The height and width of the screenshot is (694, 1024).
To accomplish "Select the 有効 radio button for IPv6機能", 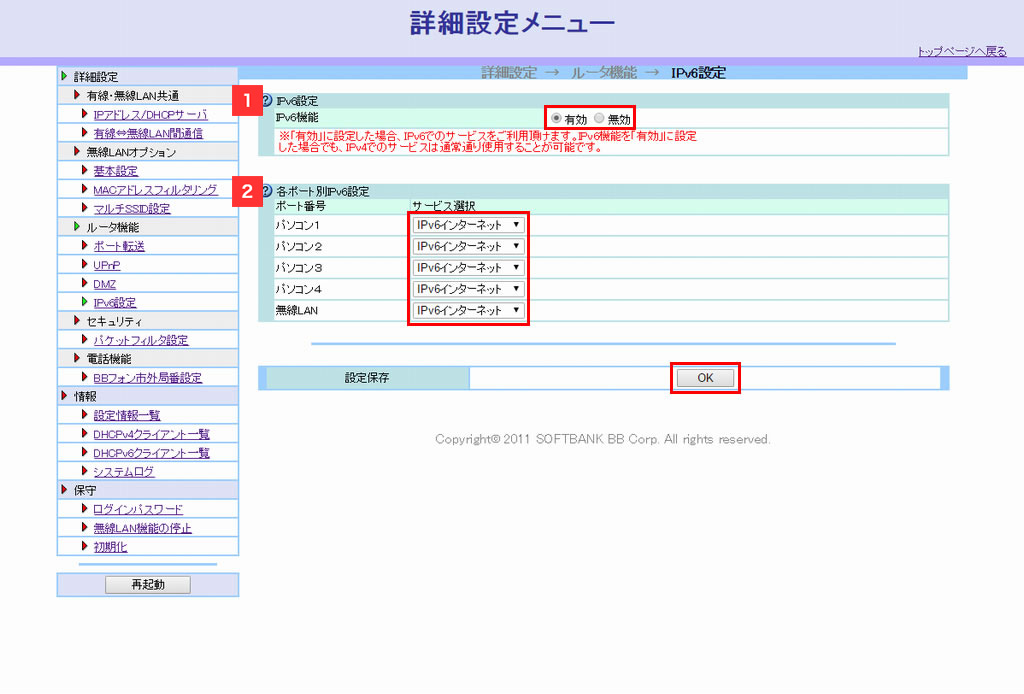I will click(x=557, y=118).
